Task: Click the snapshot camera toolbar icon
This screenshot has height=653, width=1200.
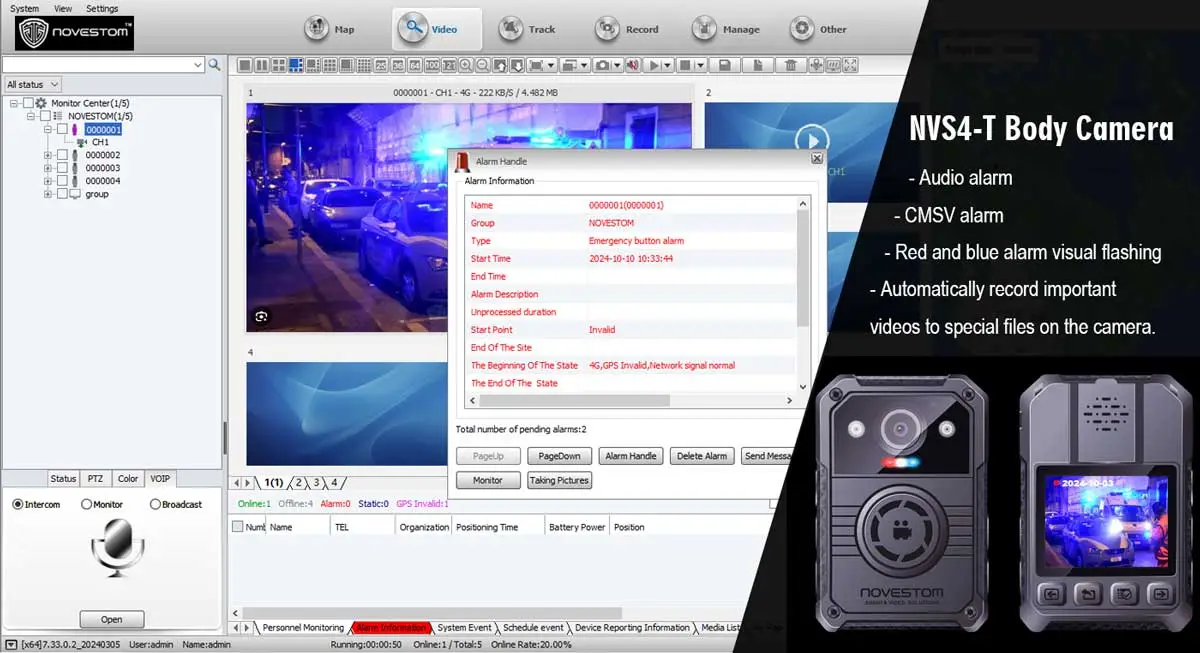Action: pos(602,65)
